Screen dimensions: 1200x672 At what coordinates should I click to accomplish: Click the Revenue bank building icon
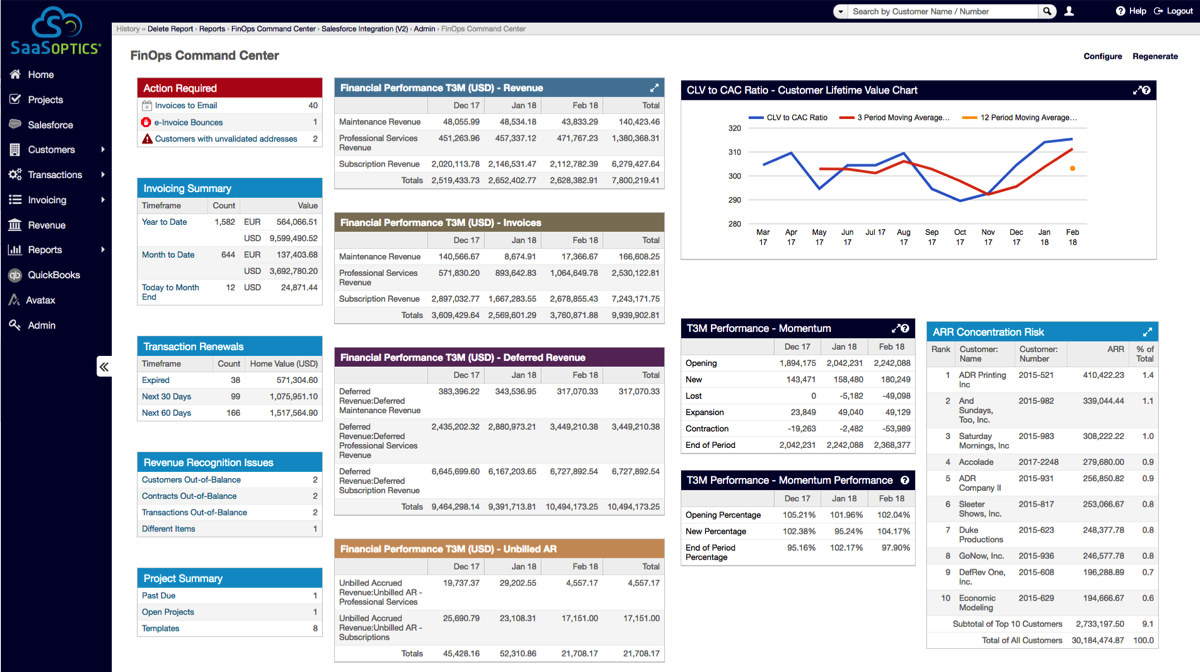15,225
